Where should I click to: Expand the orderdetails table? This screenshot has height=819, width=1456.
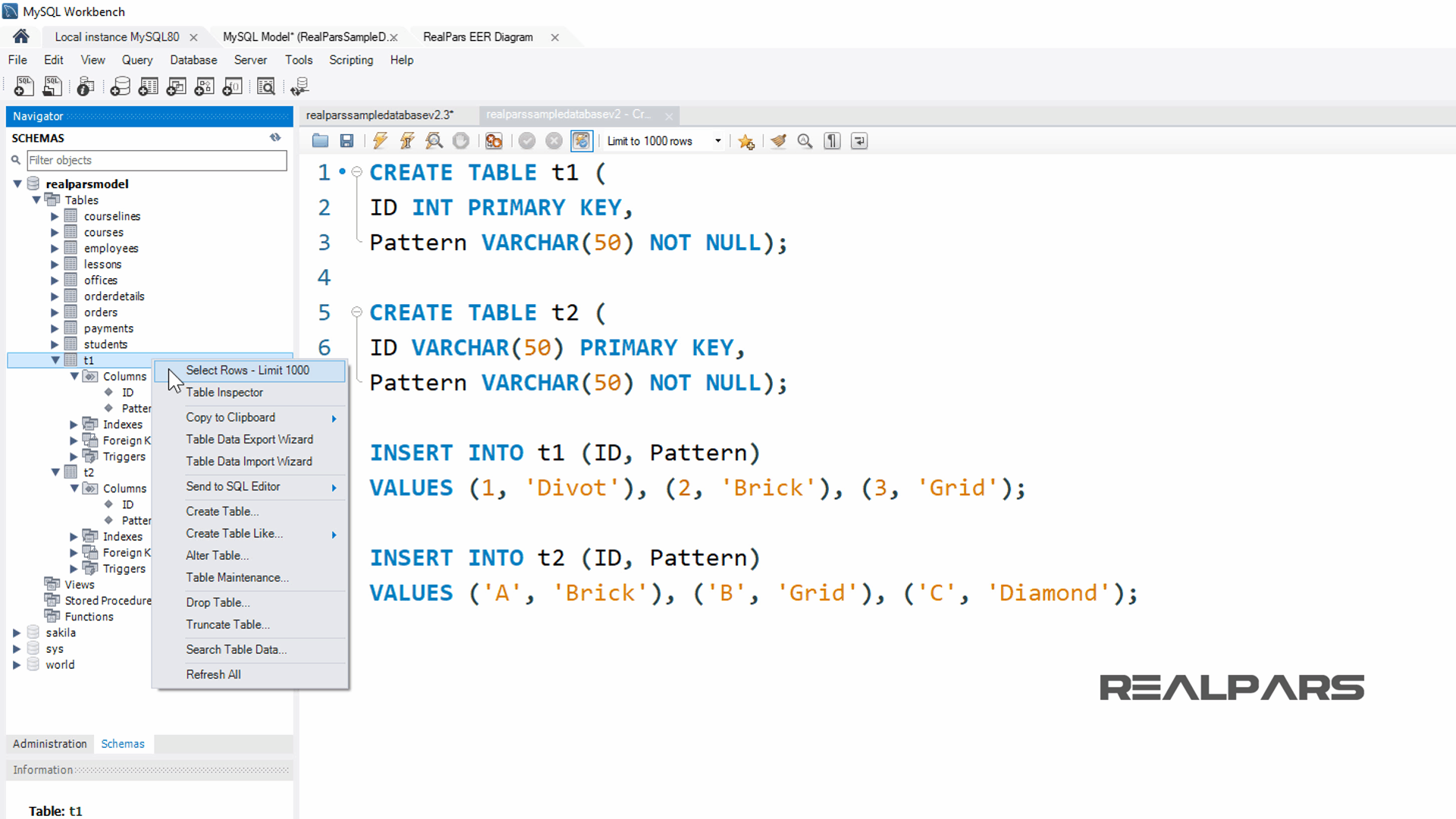(x=55, y=296)
